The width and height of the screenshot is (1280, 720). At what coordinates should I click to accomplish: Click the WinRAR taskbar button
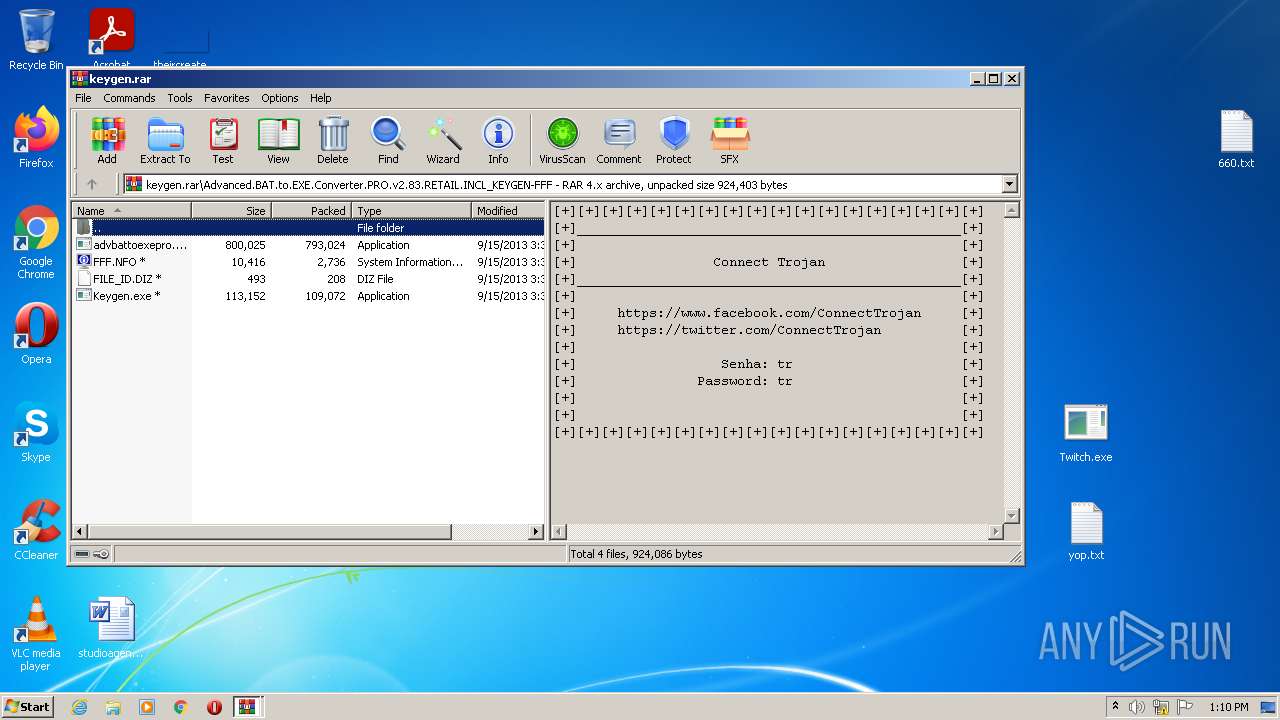(247, 707)
